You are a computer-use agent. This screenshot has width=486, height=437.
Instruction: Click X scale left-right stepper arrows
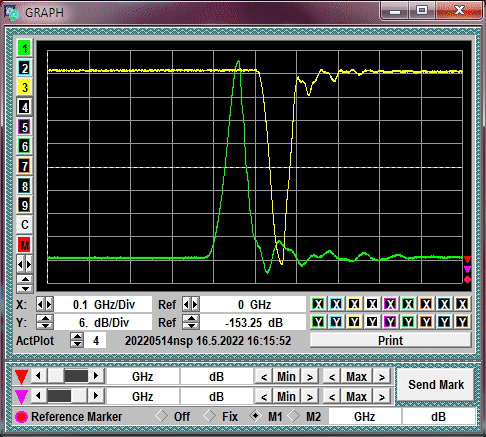[45, 304]
